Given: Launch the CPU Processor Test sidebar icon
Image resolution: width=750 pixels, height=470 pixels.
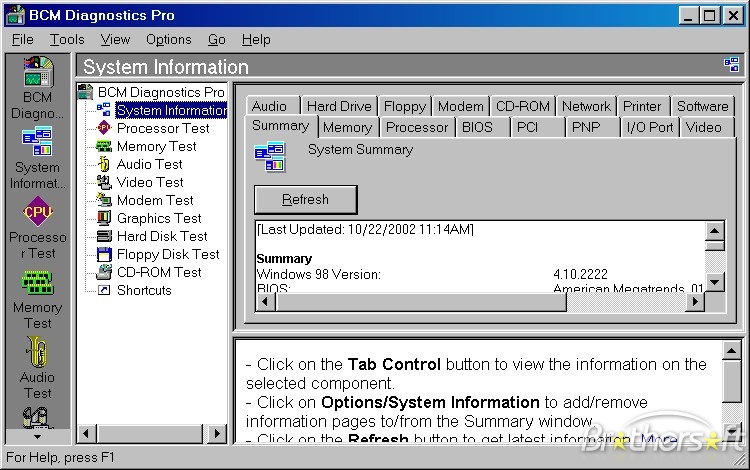Looking at the screenshot, I should click(x=37, y=211).
